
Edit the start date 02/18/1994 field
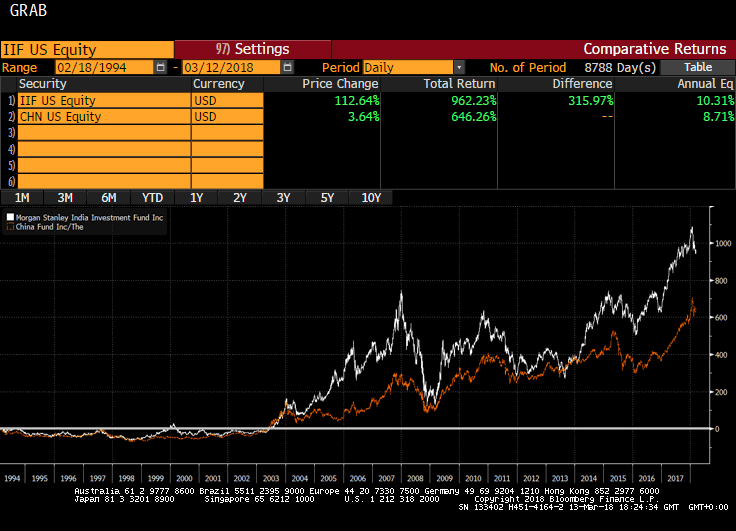pos(103,67)
